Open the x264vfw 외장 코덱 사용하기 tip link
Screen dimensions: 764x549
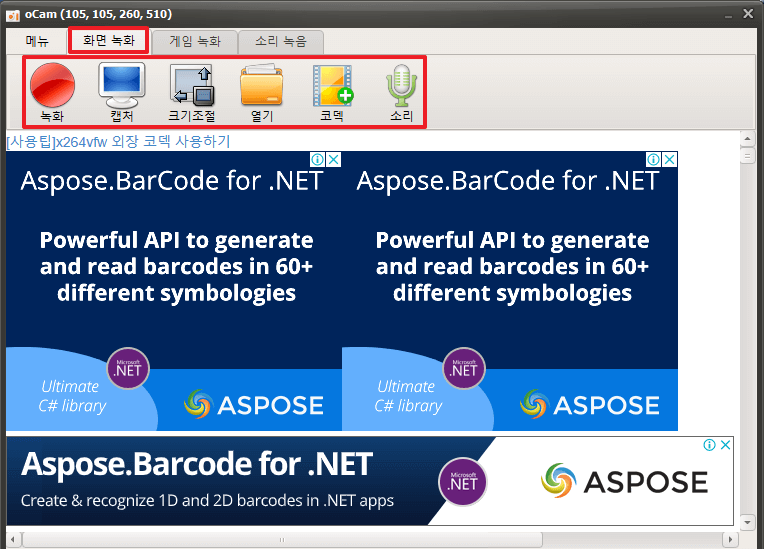pyautogui.click(x=118, y=142)
